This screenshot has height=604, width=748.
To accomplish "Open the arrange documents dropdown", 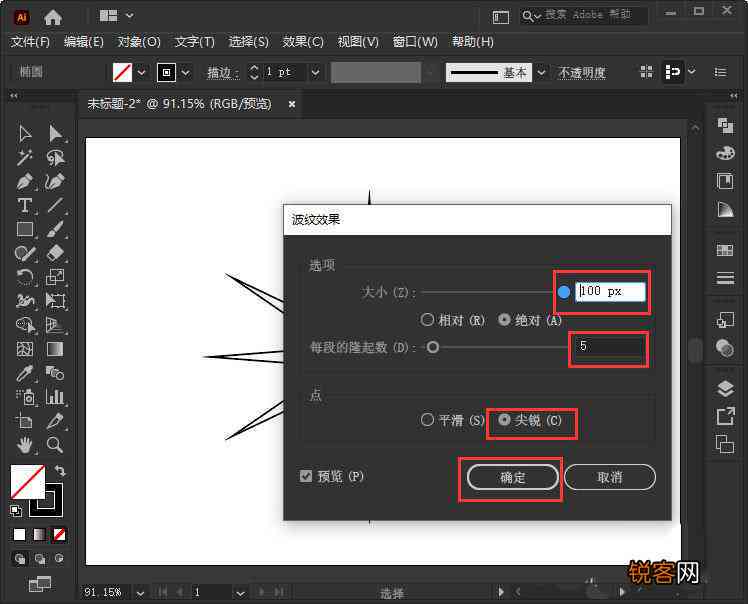I will tap(130, 16).
